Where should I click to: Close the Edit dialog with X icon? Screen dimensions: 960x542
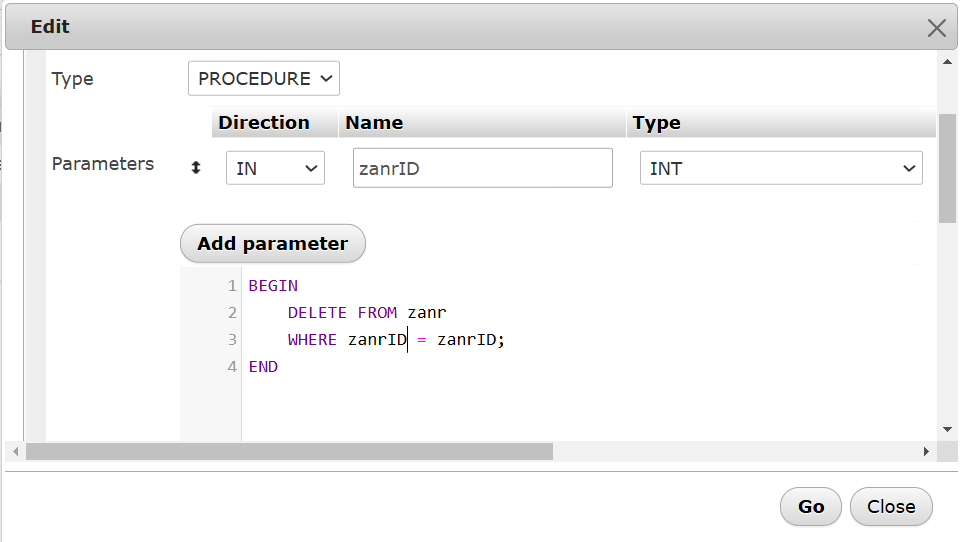(x=936, y=28)
